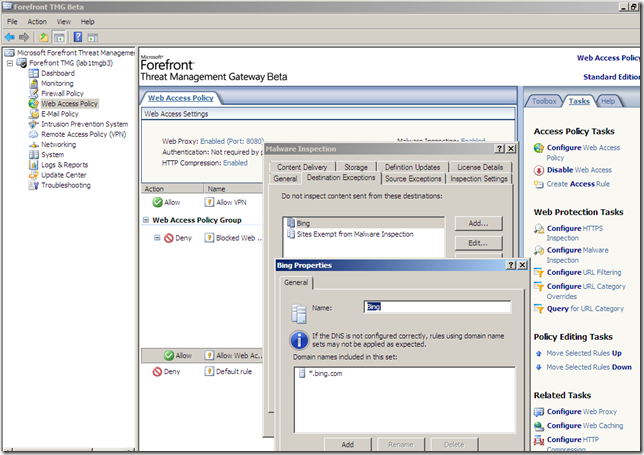
Task: Select the Monitoring node
Action: 57,83
